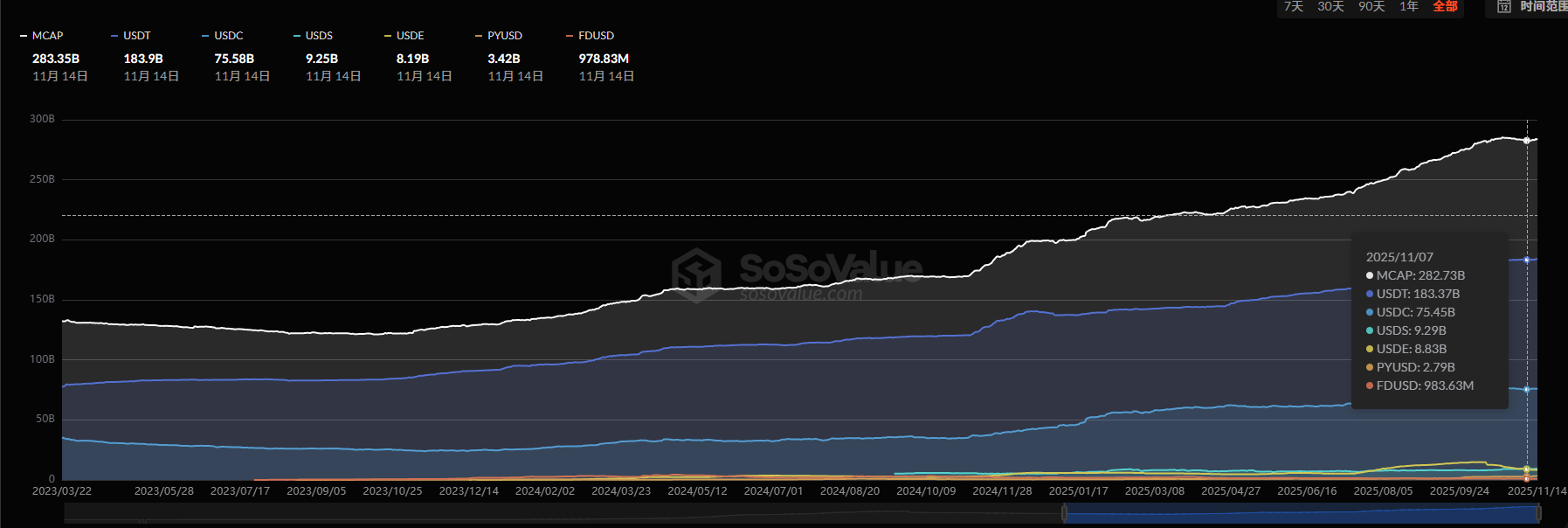The height and width of the screenshot is (528, 1568).
Task: Switch to the 30天 time range
Action: [x=1330, y=7]
